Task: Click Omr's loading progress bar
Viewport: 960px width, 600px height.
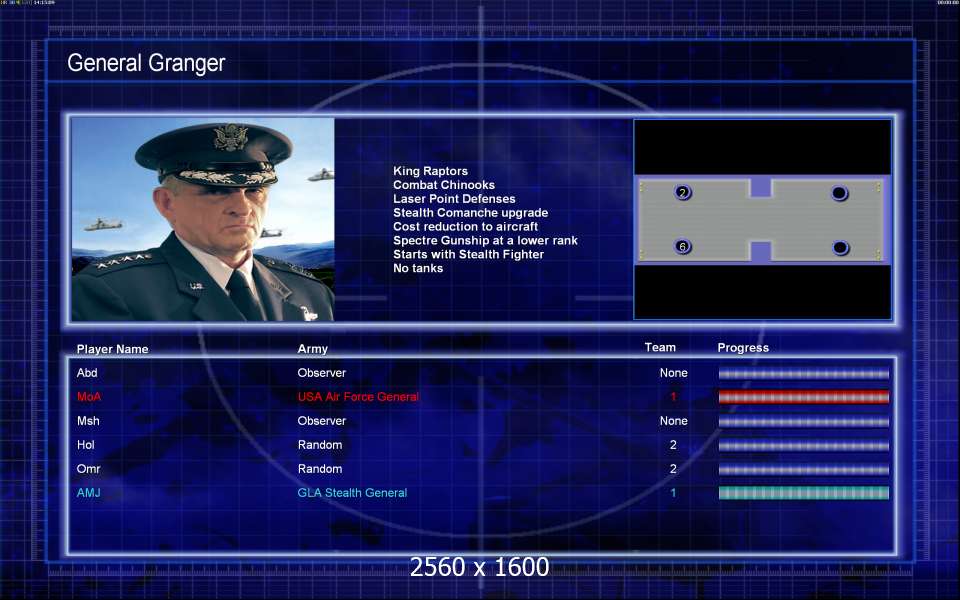Action: [x=804, y=470]
